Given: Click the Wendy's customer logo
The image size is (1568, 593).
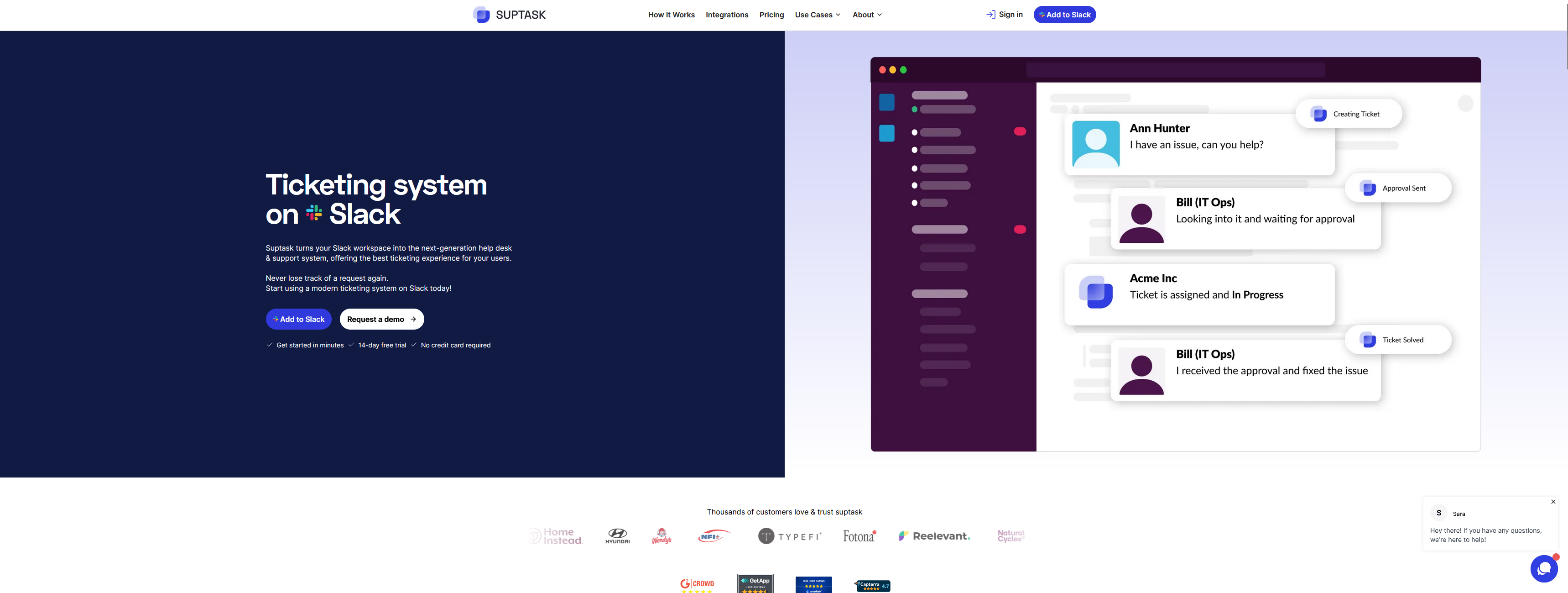Looking at the screenshot, I should 662,536.
